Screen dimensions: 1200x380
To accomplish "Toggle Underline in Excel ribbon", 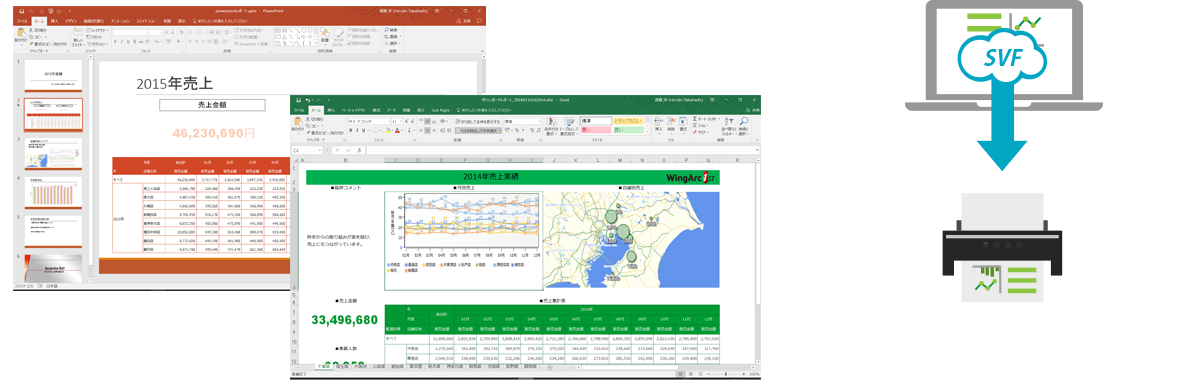I will [x=363, y=131].
